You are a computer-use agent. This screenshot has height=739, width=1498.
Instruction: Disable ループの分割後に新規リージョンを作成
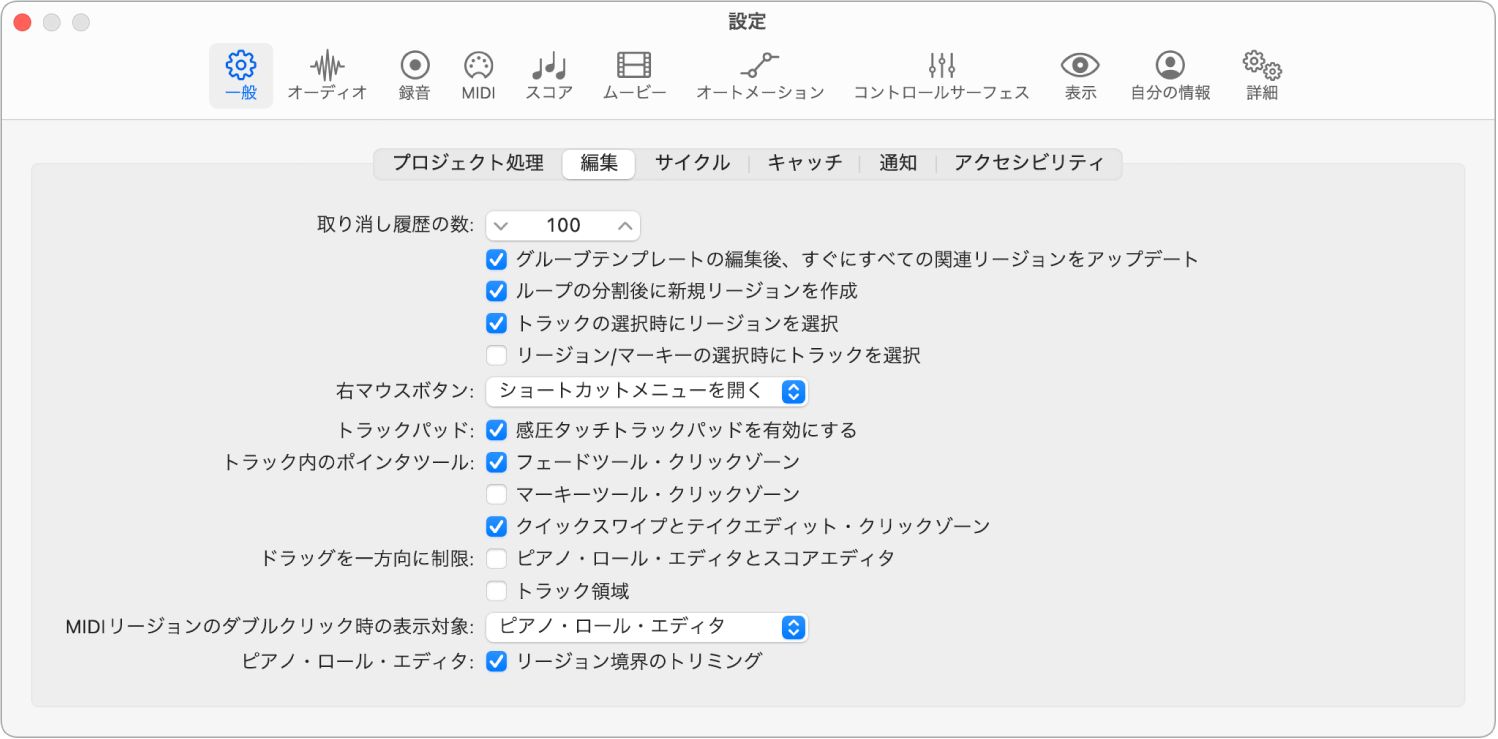coord(496,291)
